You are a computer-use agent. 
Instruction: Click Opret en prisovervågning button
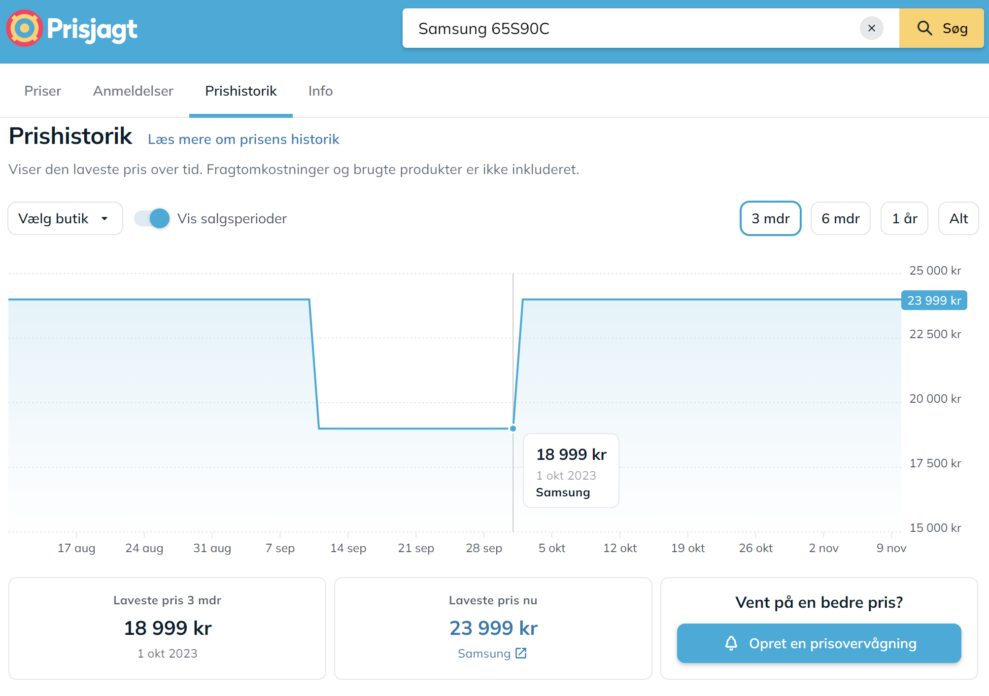click(x=818, y=644)
